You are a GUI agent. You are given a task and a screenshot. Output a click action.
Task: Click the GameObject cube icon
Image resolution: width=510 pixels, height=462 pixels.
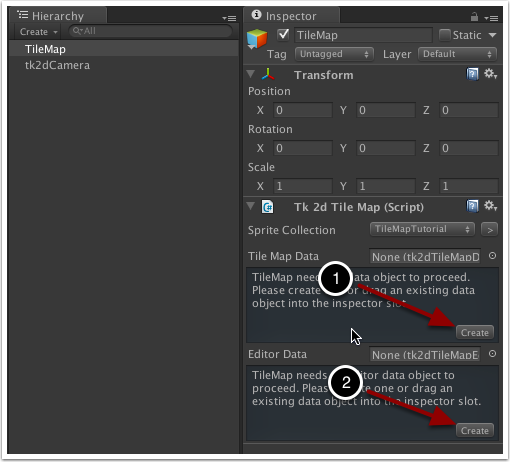tap(257, 39)
